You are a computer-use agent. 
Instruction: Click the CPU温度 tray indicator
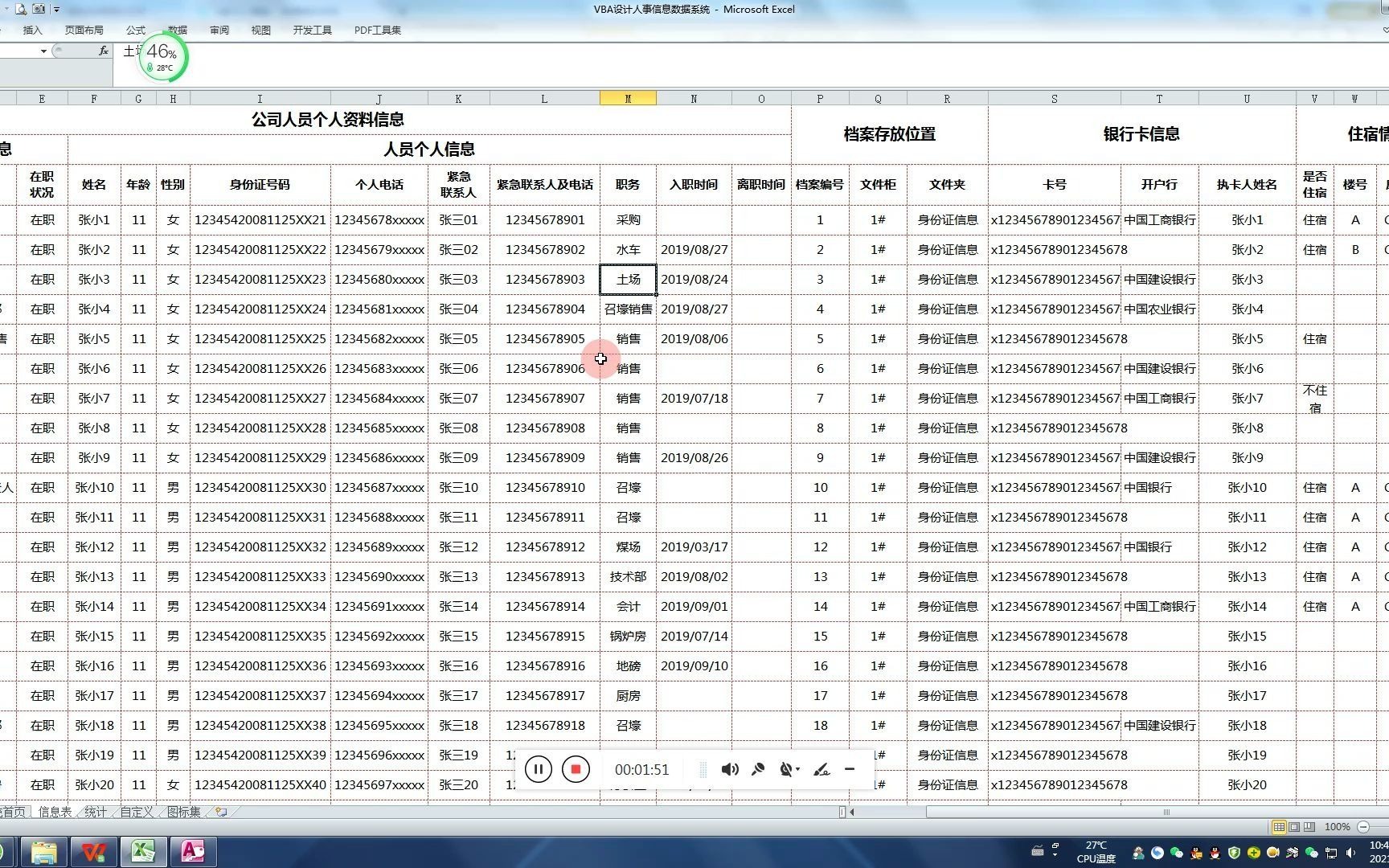1096,852
